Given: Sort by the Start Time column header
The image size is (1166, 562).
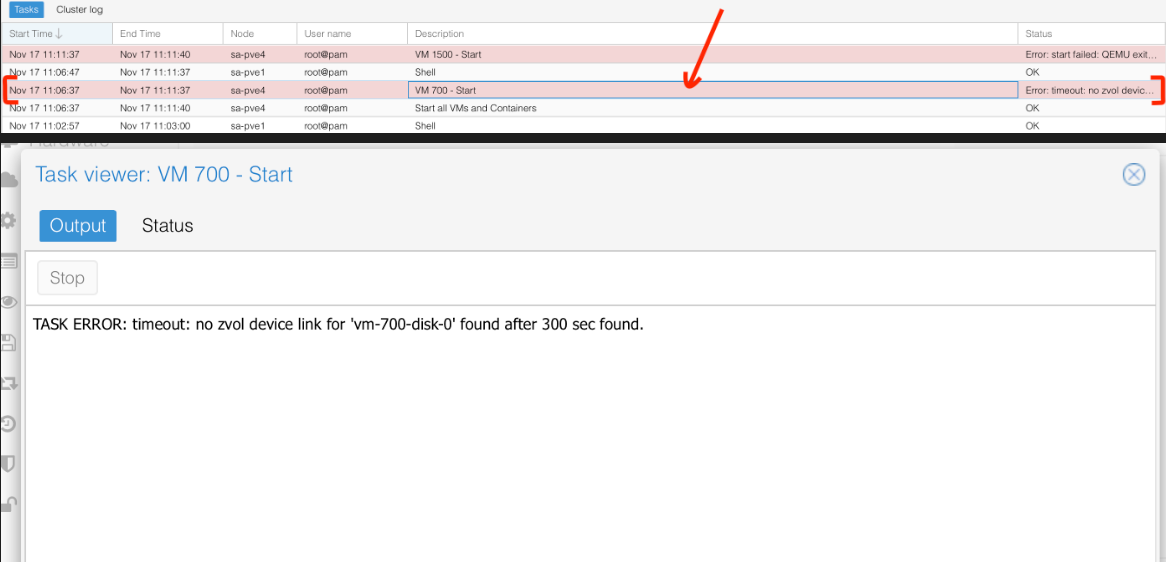Looking at the screenshot, I should pyautogui.click(x=57, y=33).
